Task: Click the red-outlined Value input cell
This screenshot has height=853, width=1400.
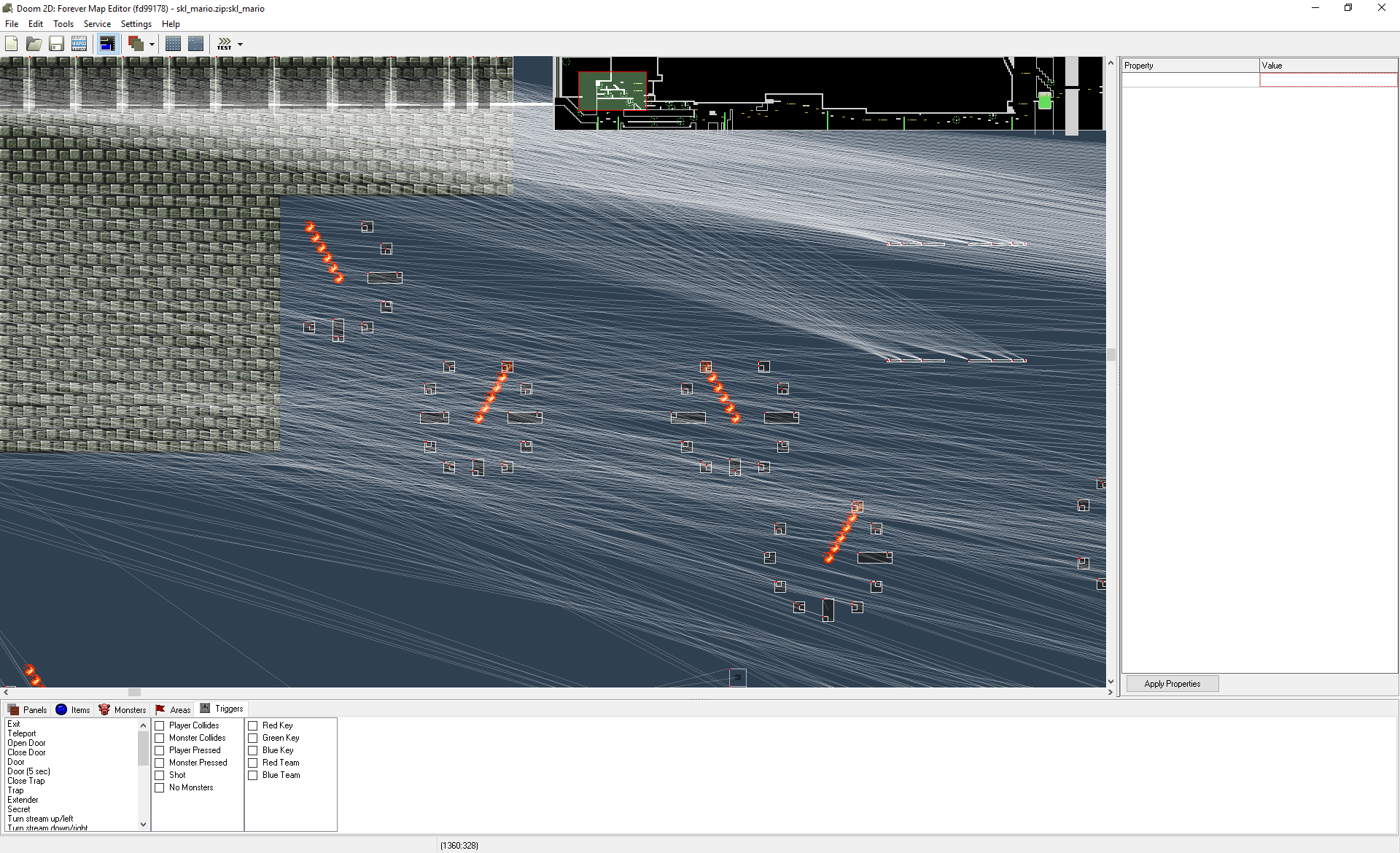Action: click(1329, 80)
